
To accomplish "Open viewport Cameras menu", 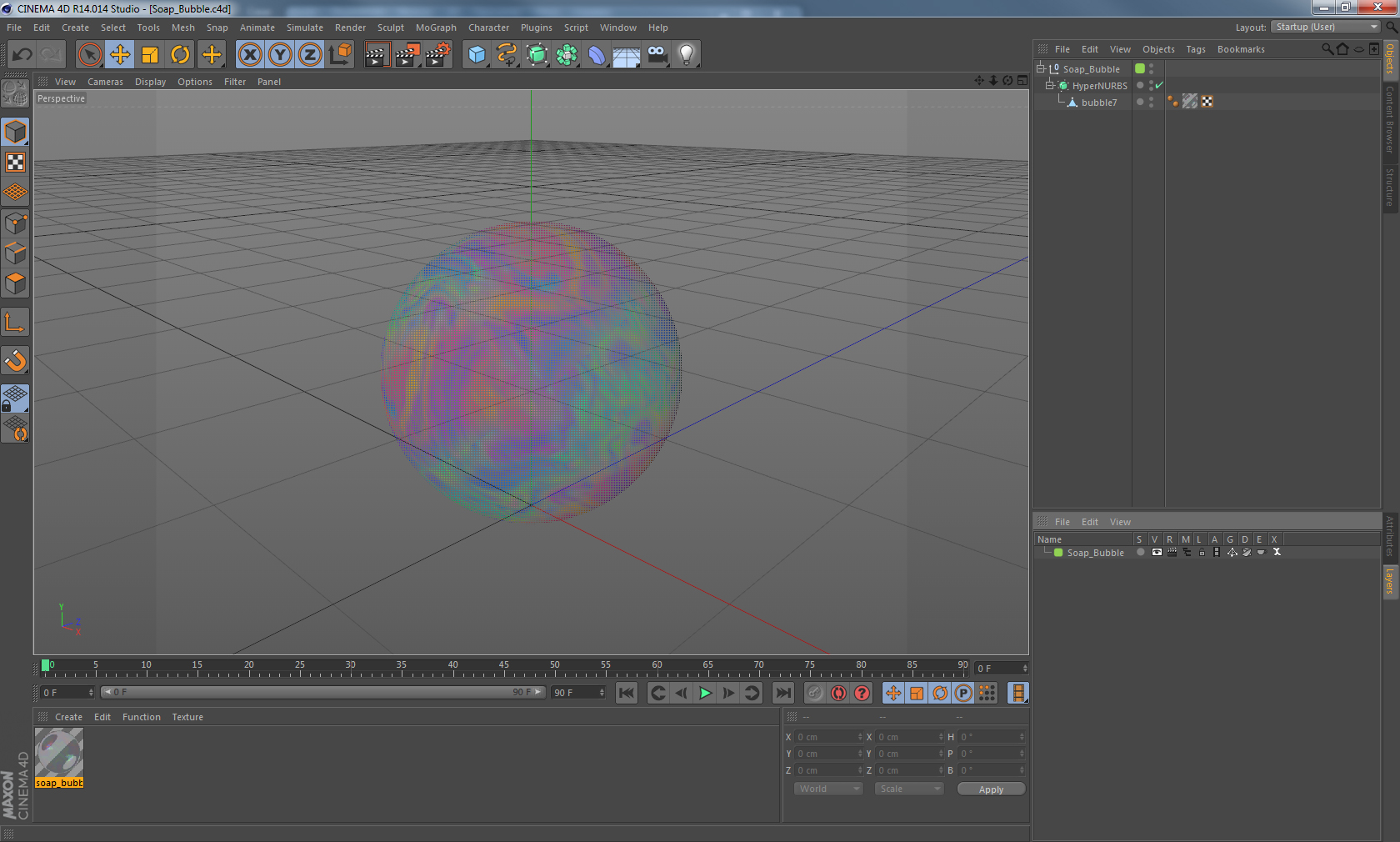I will click(105, 82).
